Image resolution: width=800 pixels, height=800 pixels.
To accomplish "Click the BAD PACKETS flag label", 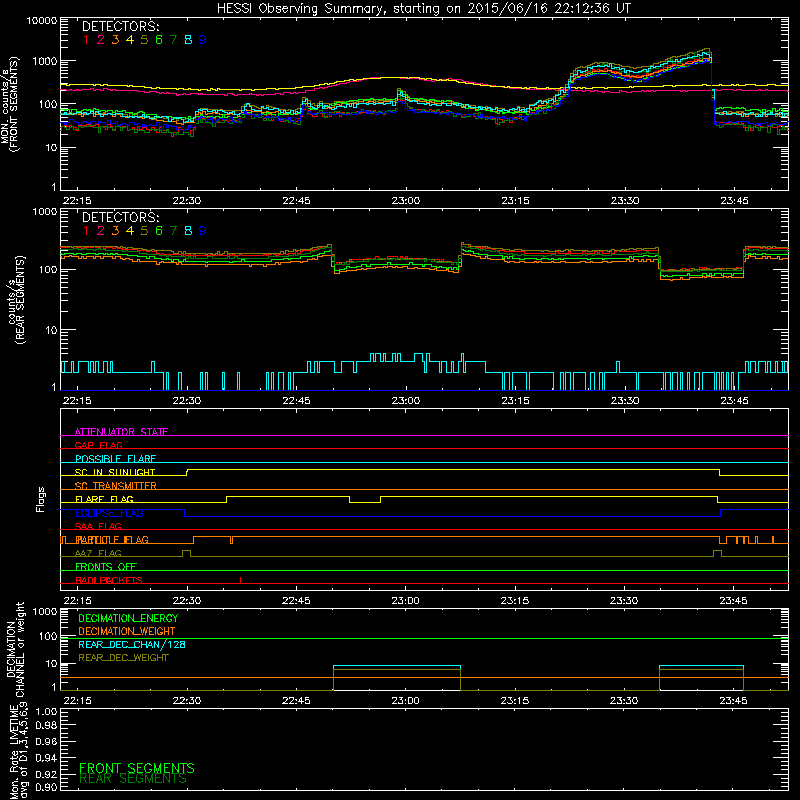I will [109, 580].
